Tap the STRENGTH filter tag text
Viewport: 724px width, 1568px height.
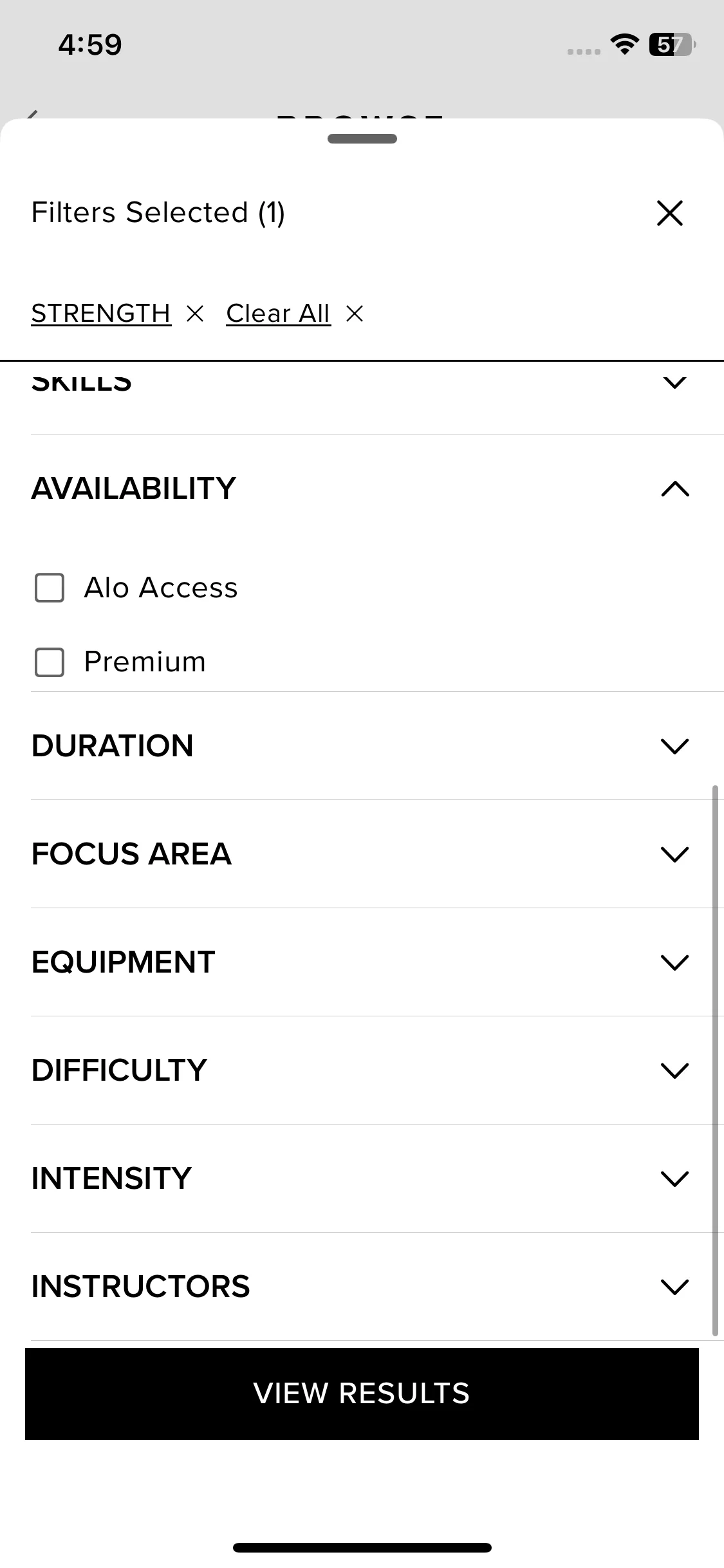point(101,314)
